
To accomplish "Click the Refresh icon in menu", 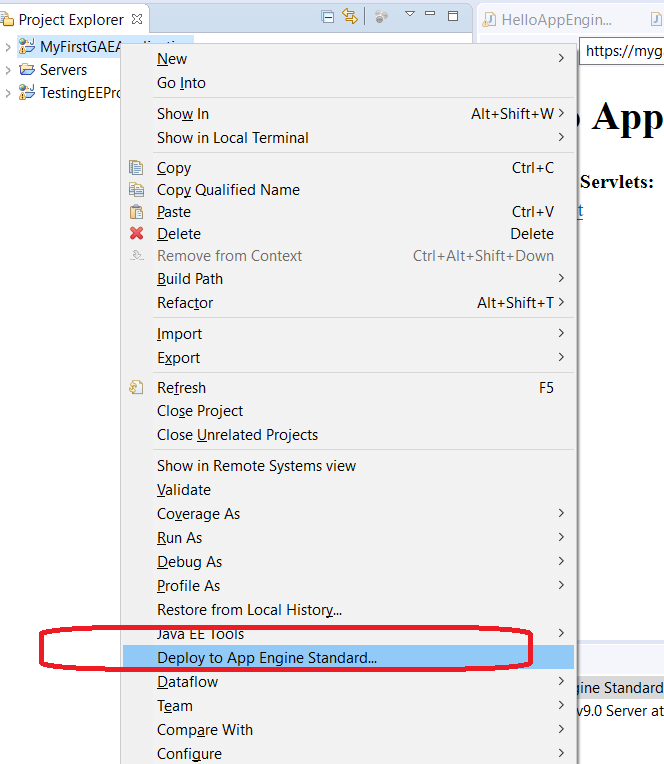I will tap(137, 387).
